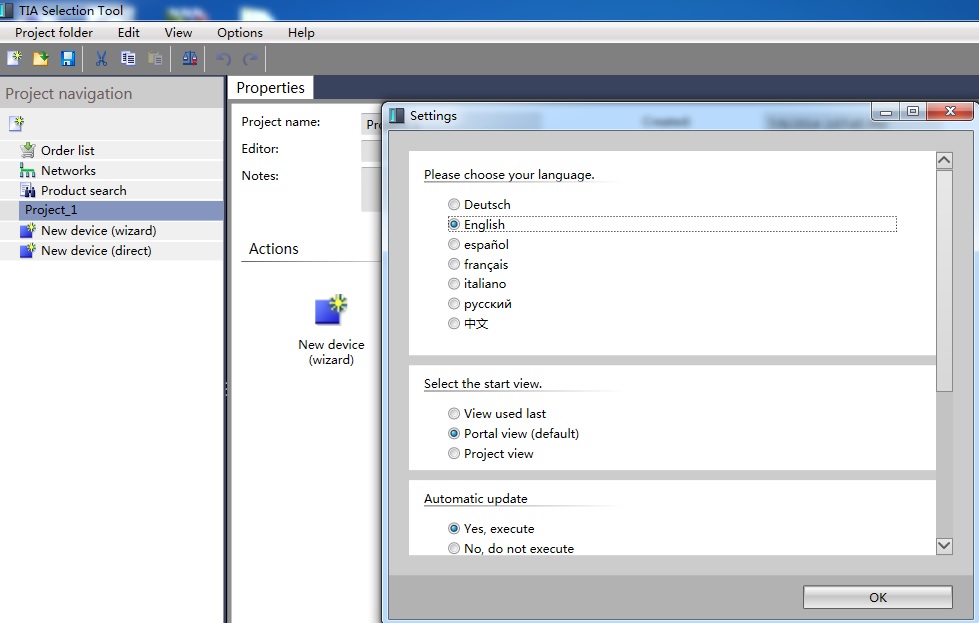Click the Settings vertical scrollbar thumb
The height and width of the screenshot is (623, 979).
pyautogui.click(x=944, y=281)
